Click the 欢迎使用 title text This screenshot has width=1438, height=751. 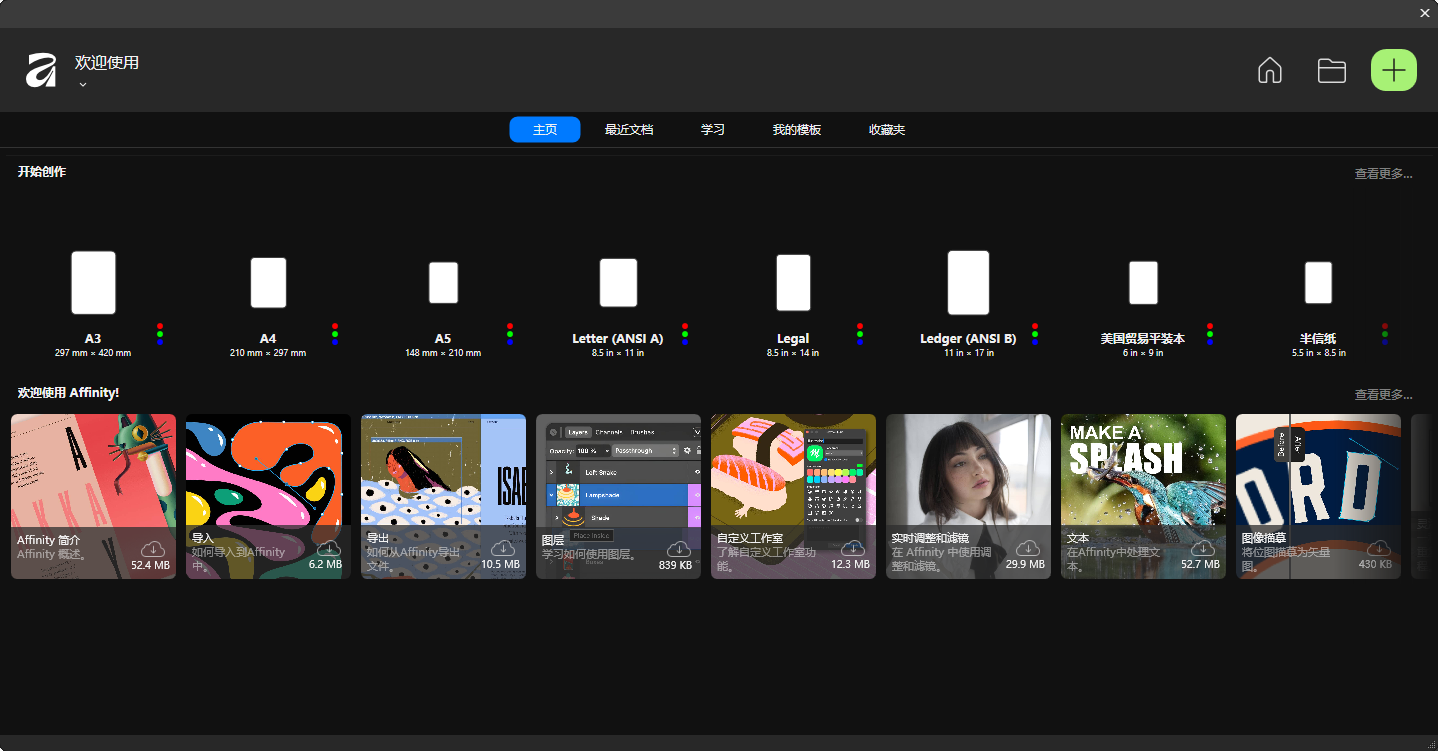[x=107, y=63]
